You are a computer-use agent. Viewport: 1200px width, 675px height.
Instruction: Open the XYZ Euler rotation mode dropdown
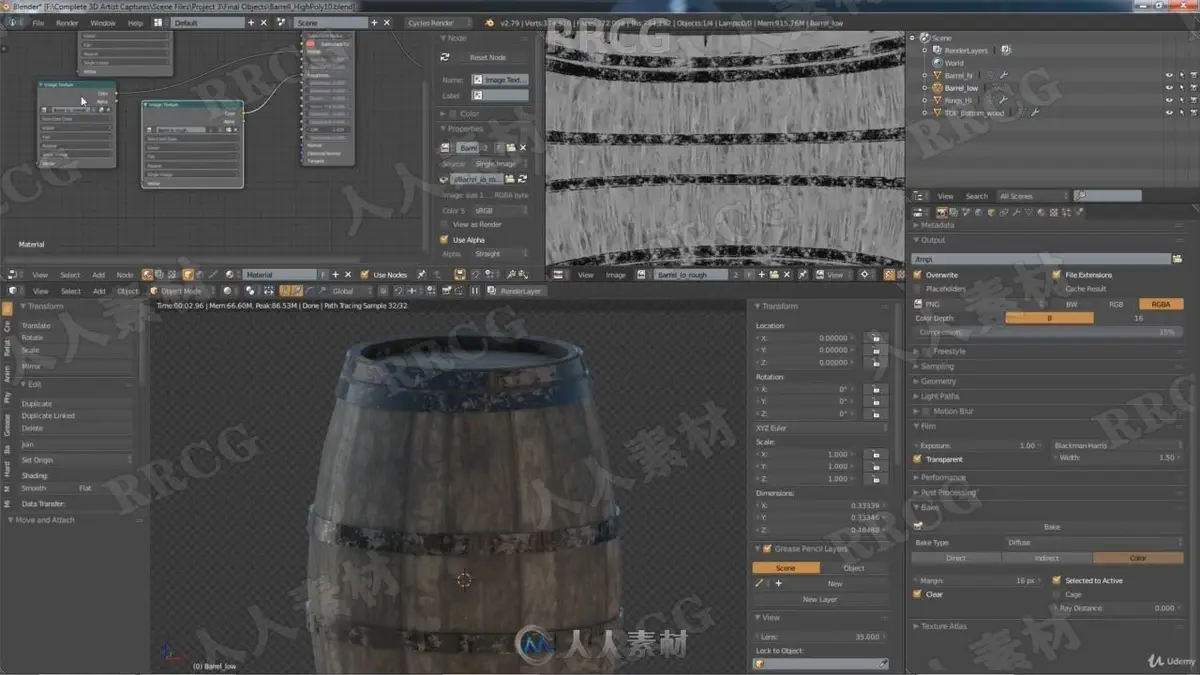click(820, 428)
